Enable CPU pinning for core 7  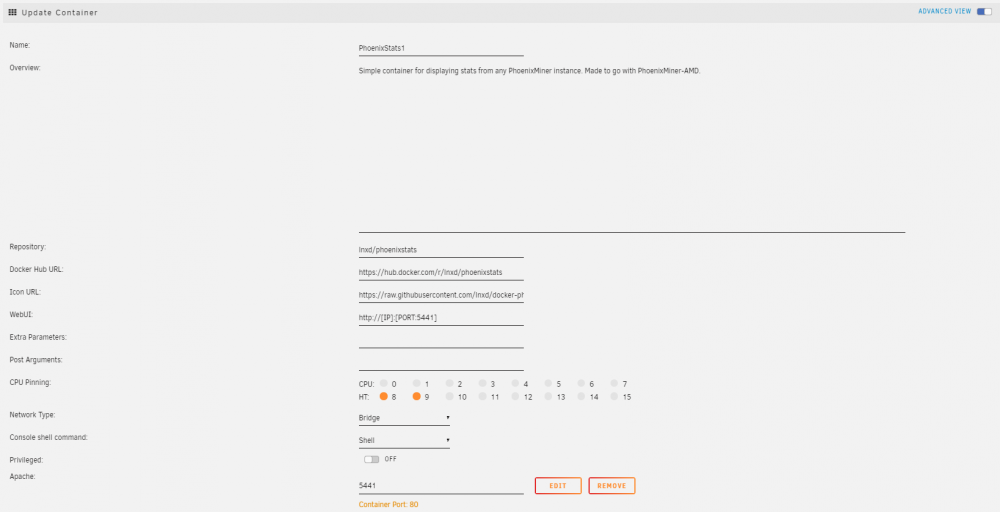[x=614, y=384]
